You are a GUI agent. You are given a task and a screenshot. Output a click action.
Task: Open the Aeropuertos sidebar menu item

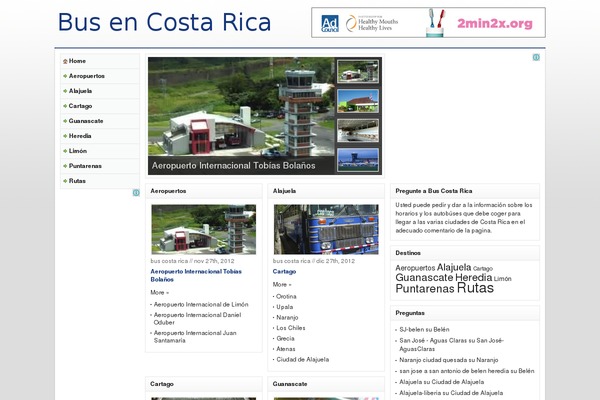(x=100, y=76)
